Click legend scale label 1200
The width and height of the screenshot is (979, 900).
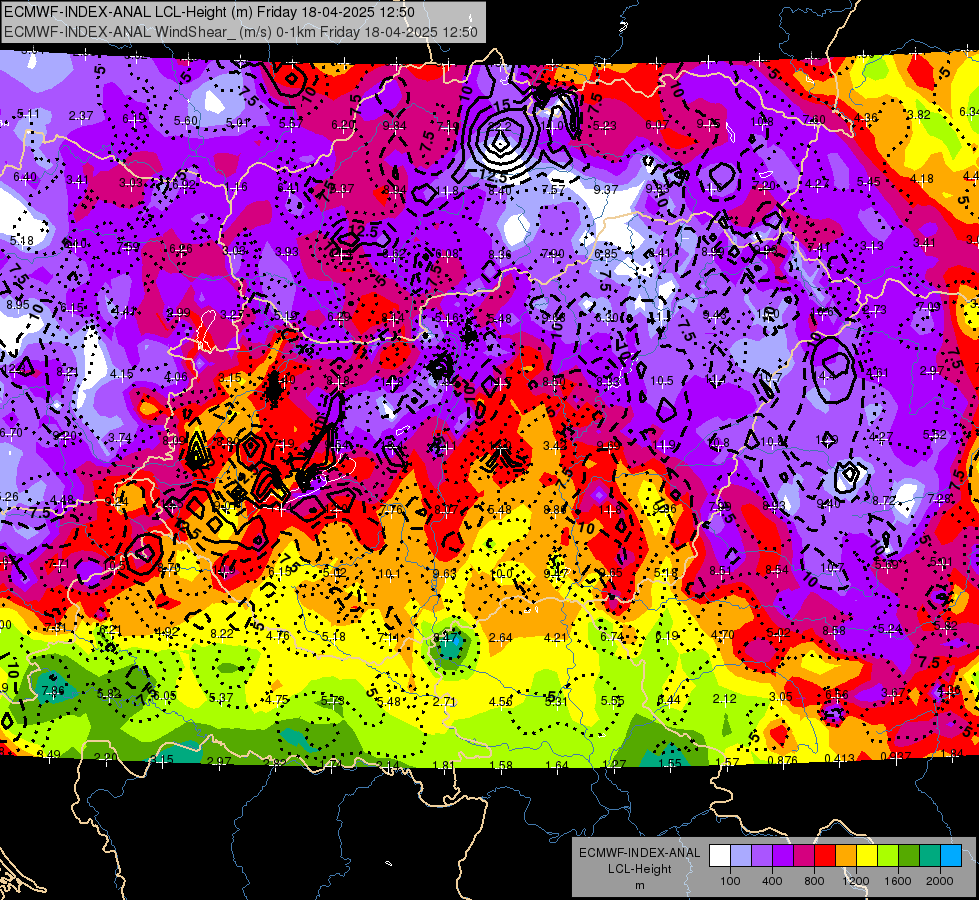[x=855, y=881]
